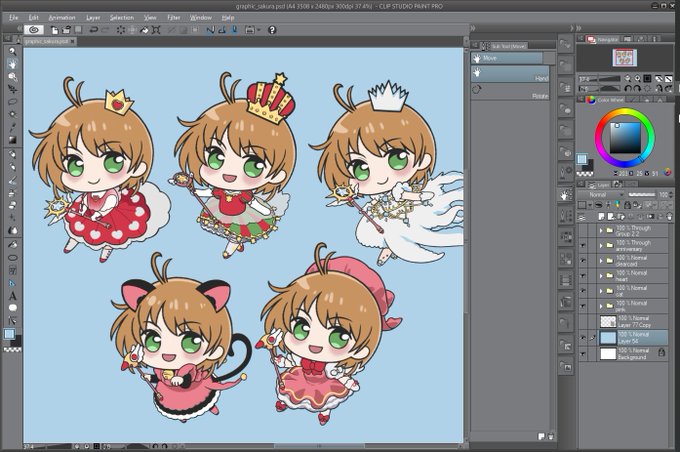Pick a color in the color wheel square

click(625, 138)
